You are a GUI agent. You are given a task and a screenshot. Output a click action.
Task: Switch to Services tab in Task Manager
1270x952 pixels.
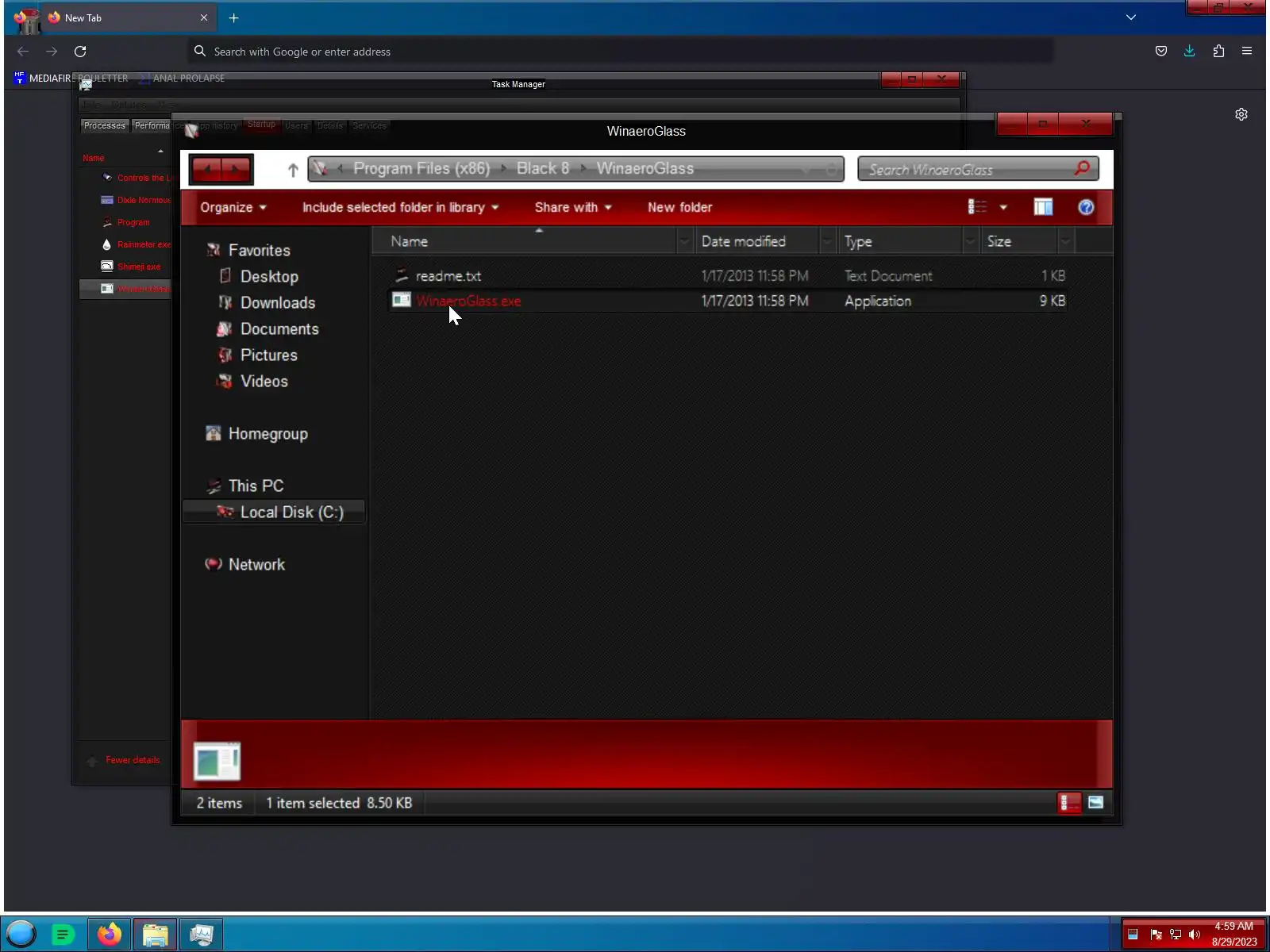(x=369, y=125)
